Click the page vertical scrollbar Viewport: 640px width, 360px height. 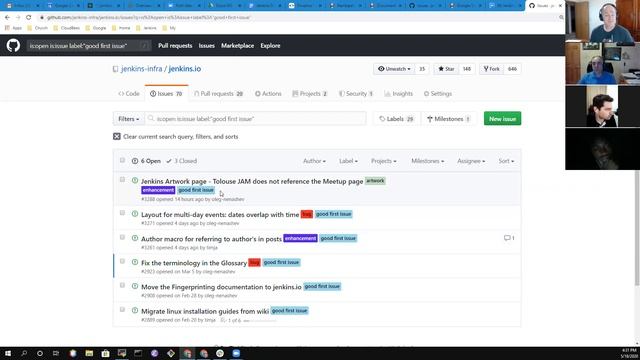pyautogui.click(x=637, y=229)
